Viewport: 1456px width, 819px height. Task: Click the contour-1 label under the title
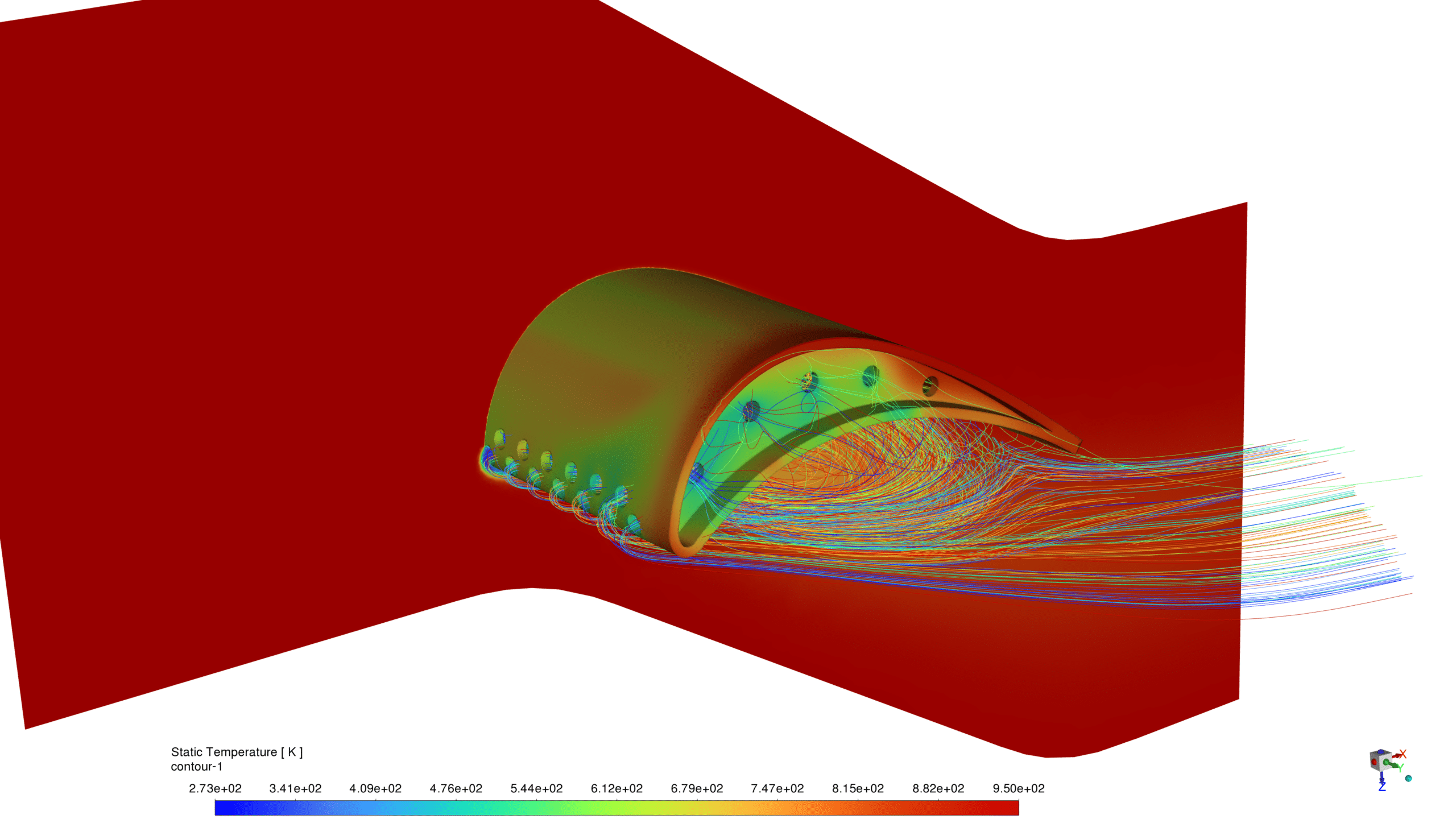pos(196,767)
